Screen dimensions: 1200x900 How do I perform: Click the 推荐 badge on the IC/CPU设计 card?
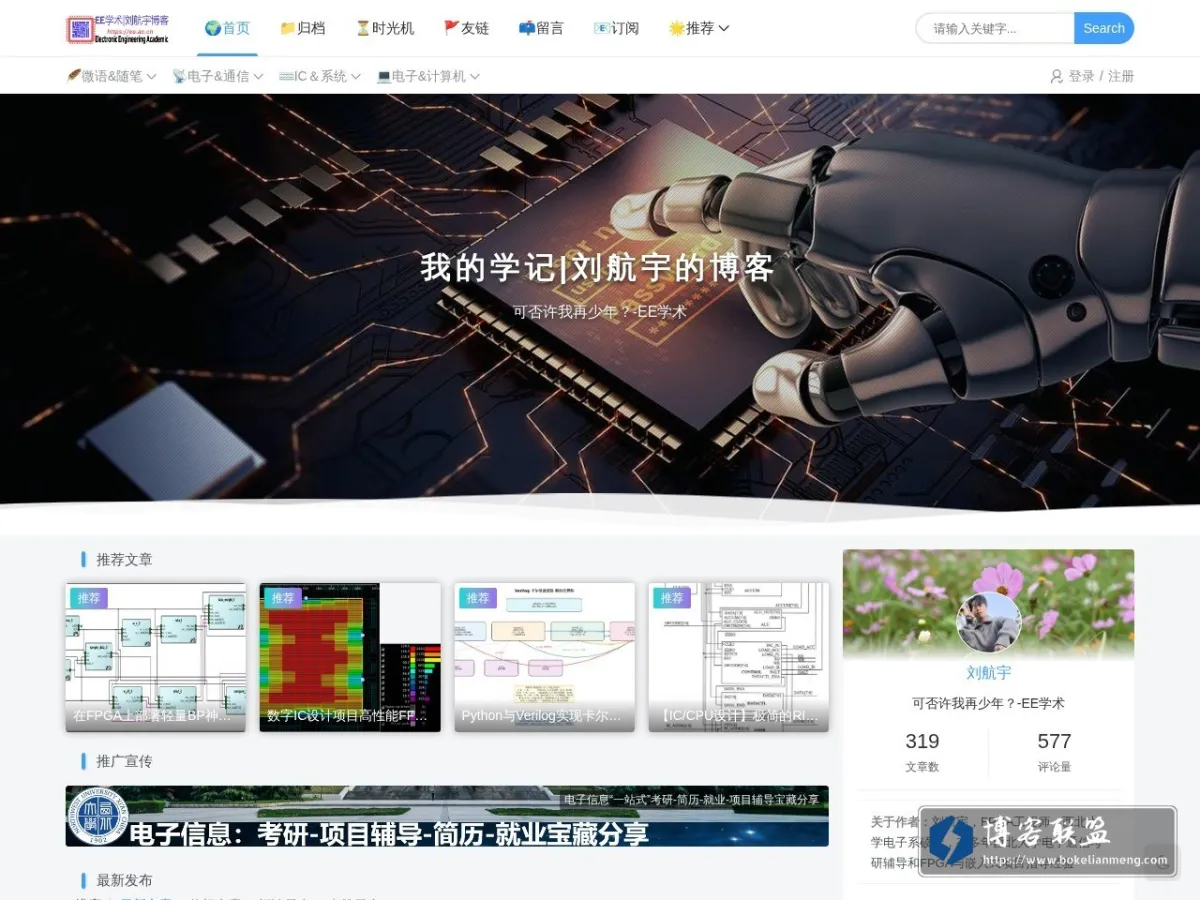[x=672, y=598]
